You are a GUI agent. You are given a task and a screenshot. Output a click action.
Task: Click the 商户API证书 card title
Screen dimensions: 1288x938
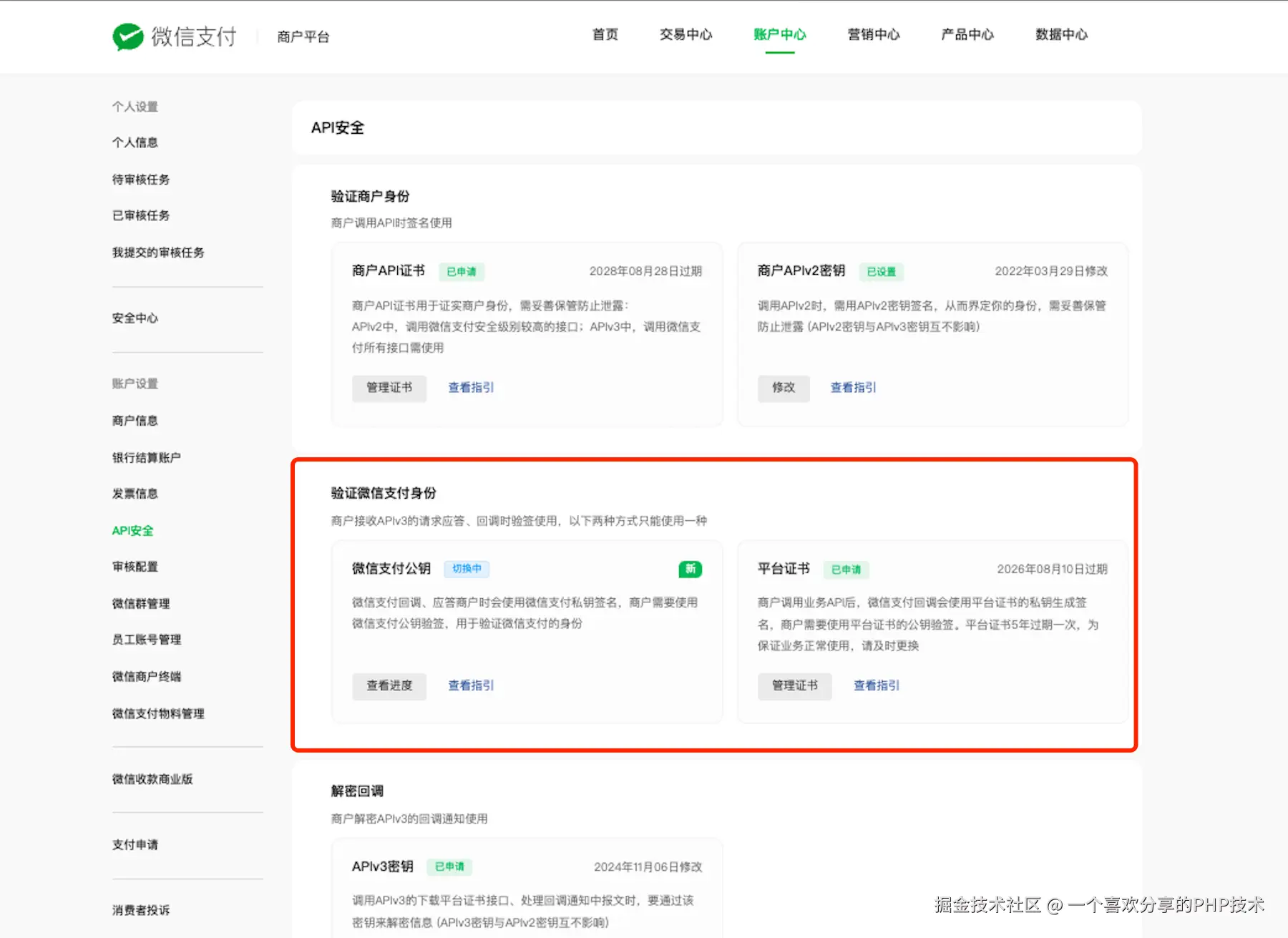coord(389,270)
